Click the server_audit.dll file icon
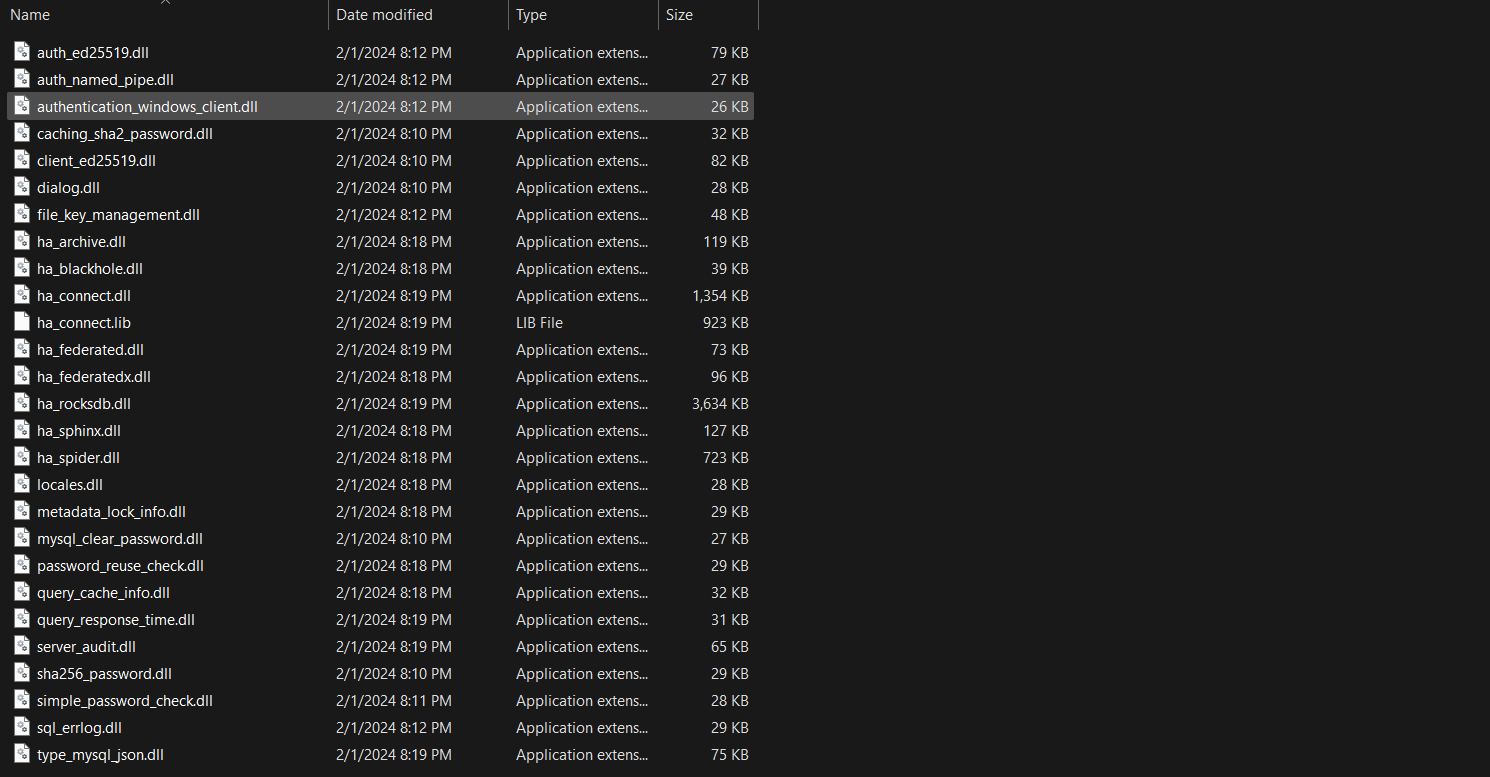1490x777 pixels. coord(22,646)
